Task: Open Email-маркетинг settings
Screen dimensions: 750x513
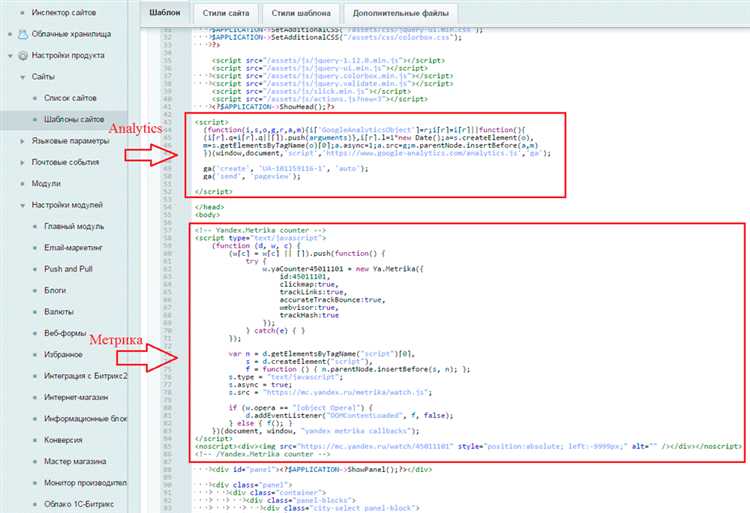Action: coord(73,248)
